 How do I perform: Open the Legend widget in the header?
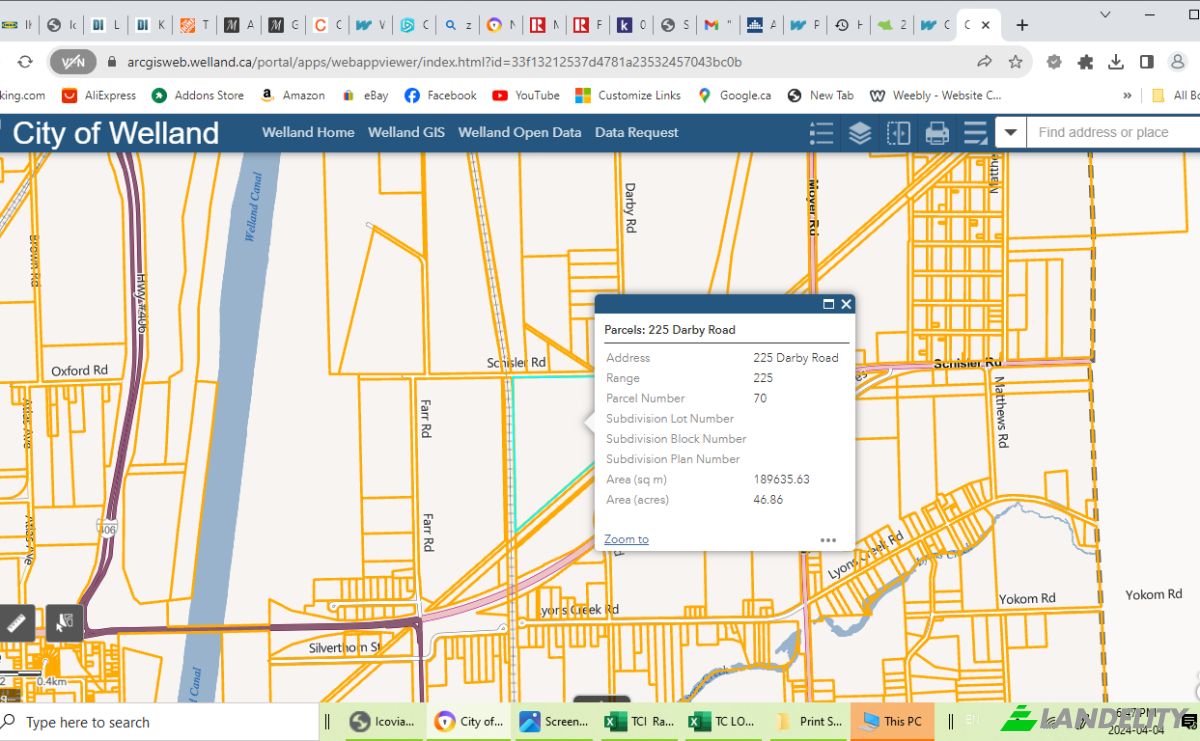(x=821, y=133)
